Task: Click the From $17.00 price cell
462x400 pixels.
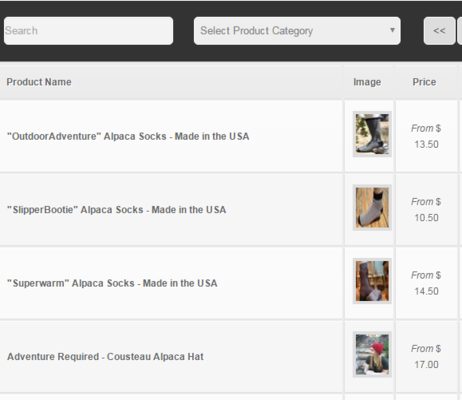Action: [426, 356]
